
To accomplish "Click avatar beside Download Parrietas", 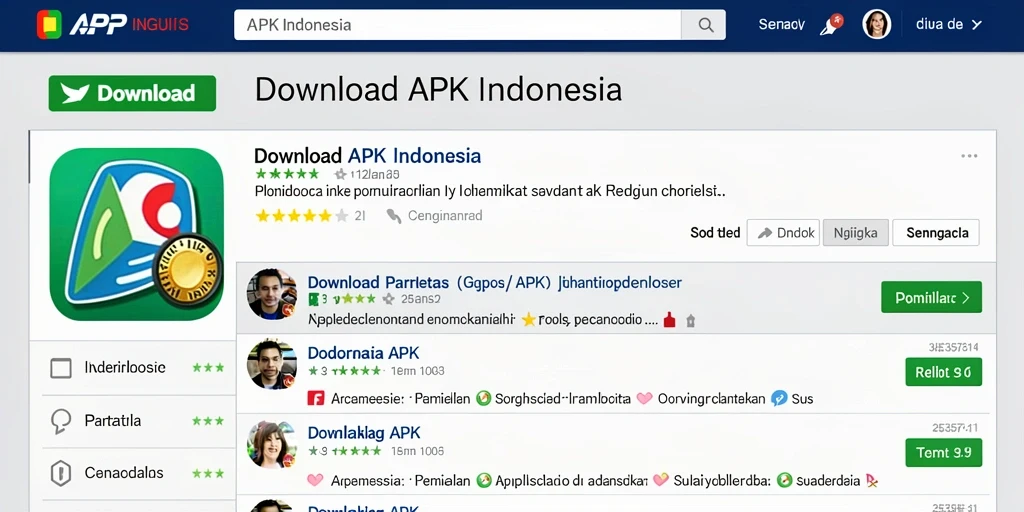I will [272, 294].
